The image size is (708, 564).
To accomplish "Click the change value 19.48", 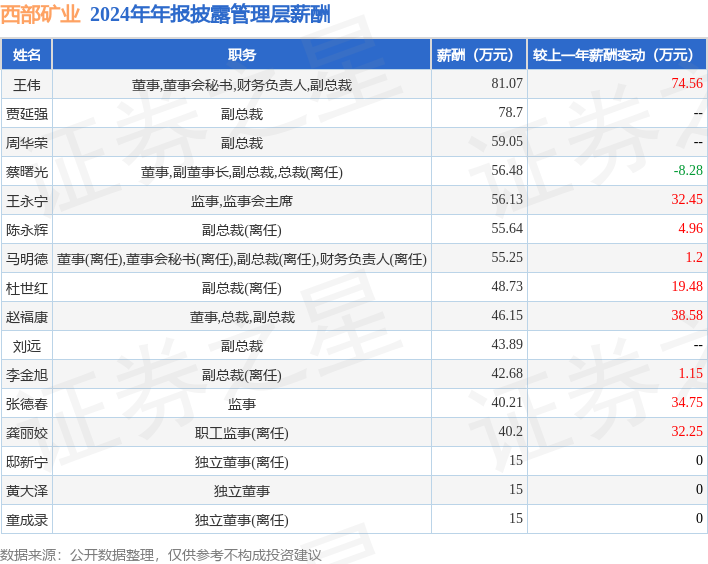I will pyautogui.click(x=687, y=286).
